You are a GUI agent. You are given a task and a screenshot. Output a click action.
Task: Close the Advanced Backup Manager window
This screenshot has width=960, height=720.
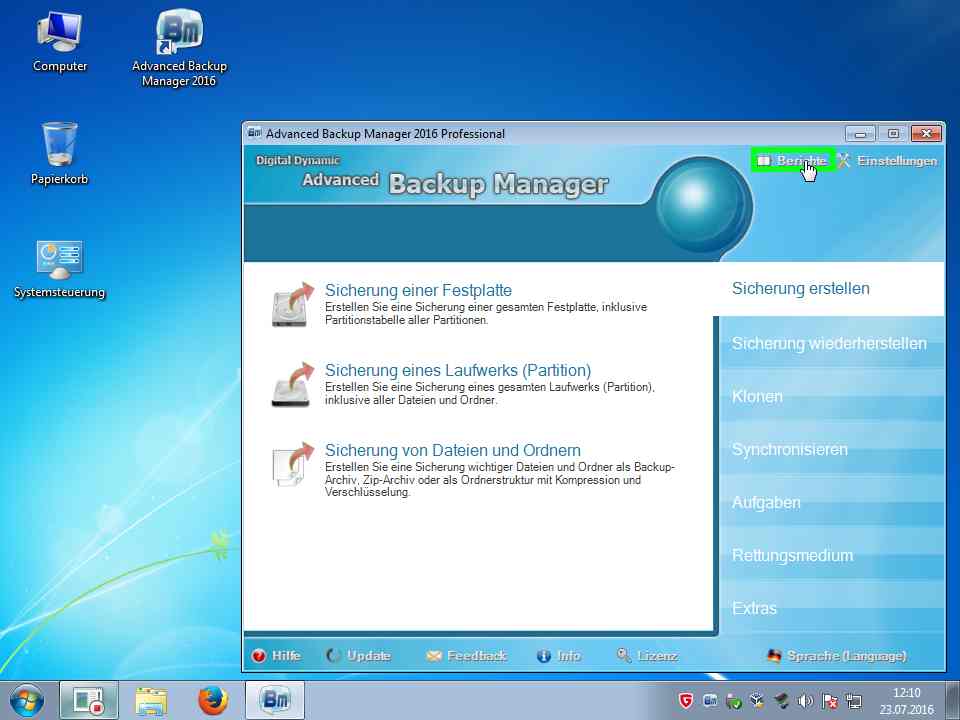926,133
